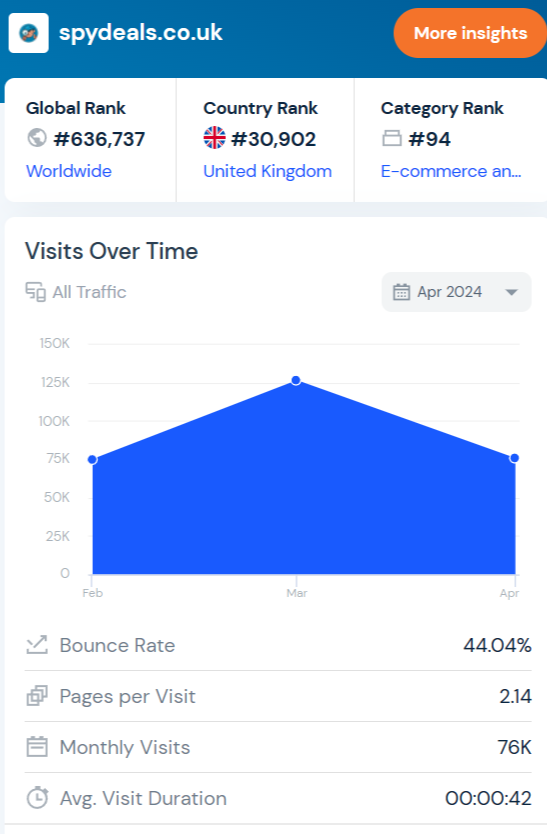547x834 pixels.
Task: Click the Bounce Rate chart icon
Action: (x=37, y=645)
